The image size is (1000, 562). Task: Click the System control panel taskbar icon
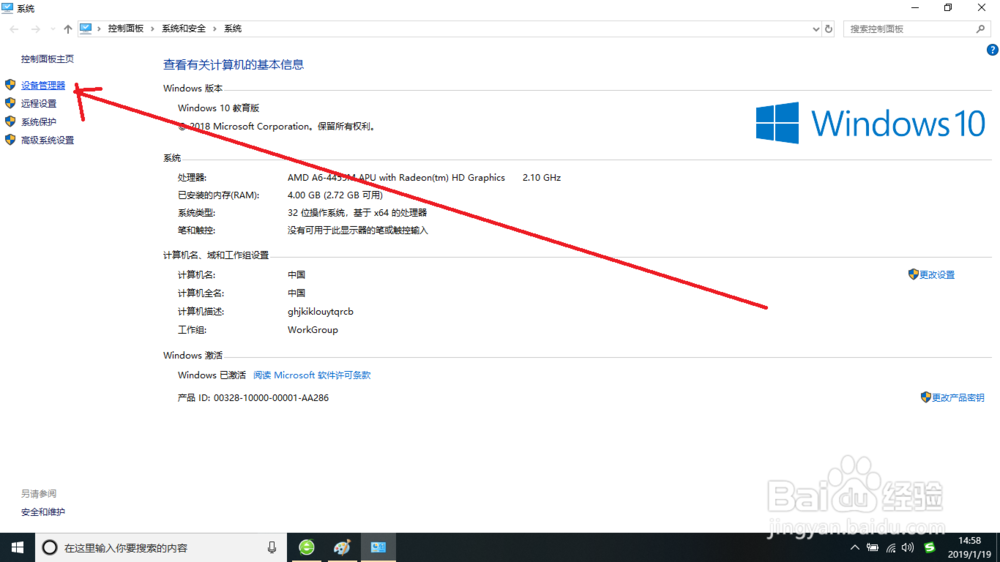378,547
